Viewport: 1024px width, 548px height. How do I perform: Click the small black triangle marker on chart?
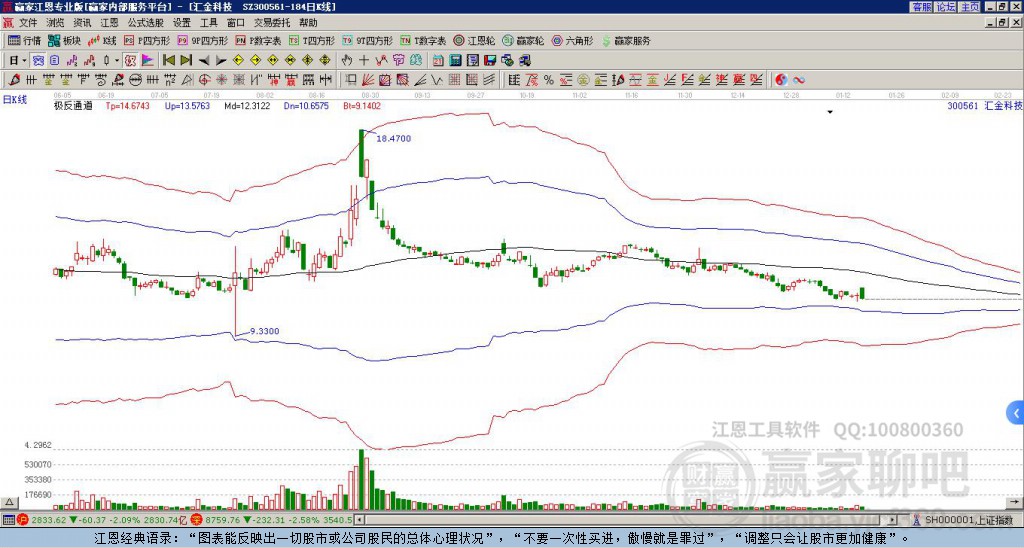830,112
